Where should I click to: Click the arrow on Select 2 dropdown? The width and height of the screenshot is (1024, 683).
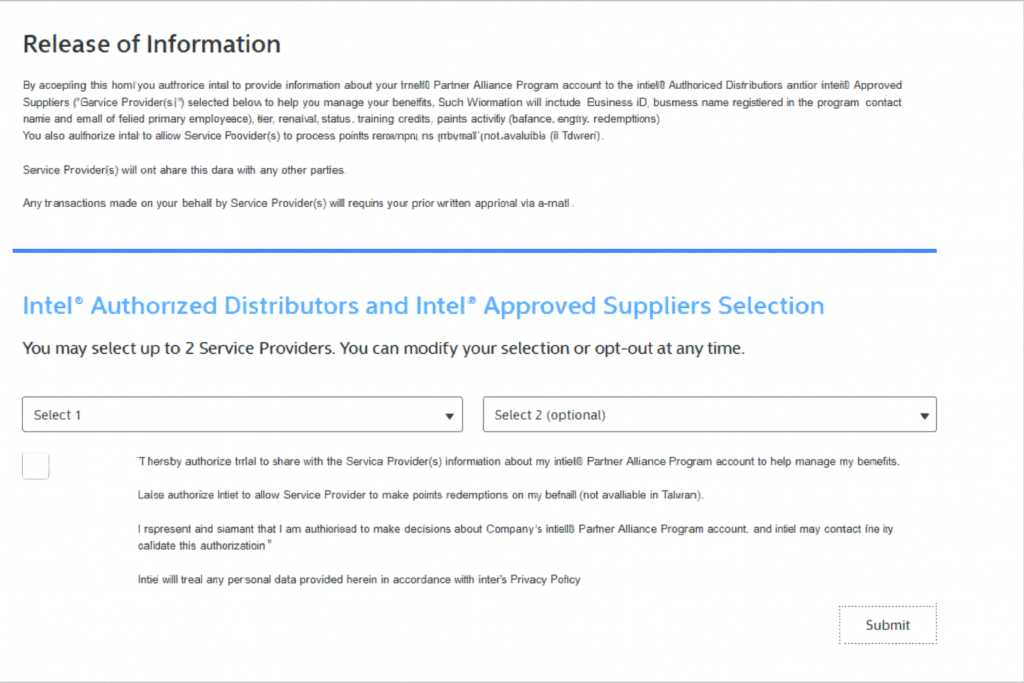pyautogui.click(x=923, y=416)
